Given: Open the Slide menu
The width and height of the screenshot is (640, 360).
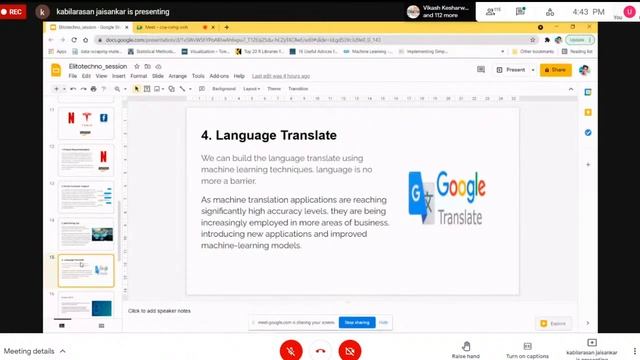Looking at the screenshot, I should pos(158,76).
